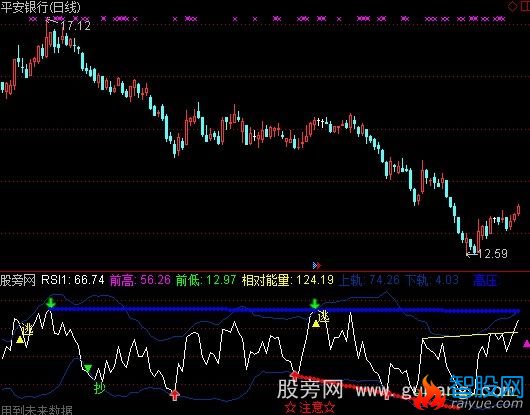Click the 前低: 12.97 value
530x415 pixels.
click(x=206, y=280)
